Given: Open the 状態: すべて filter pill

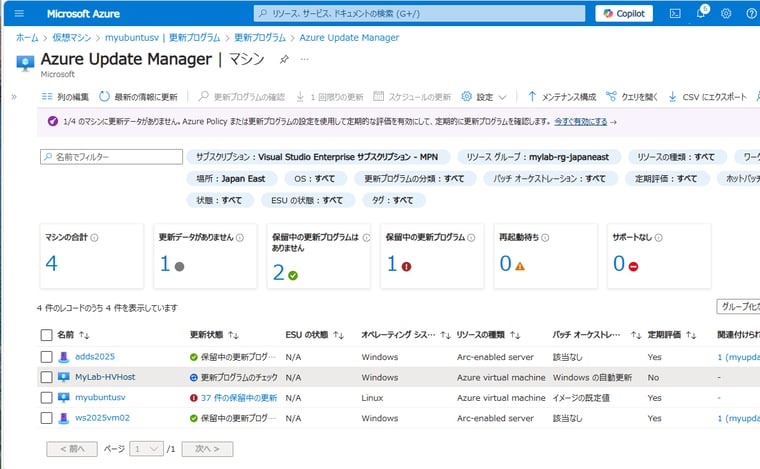Looking at the screenshot, I should (x=220, y=200).
